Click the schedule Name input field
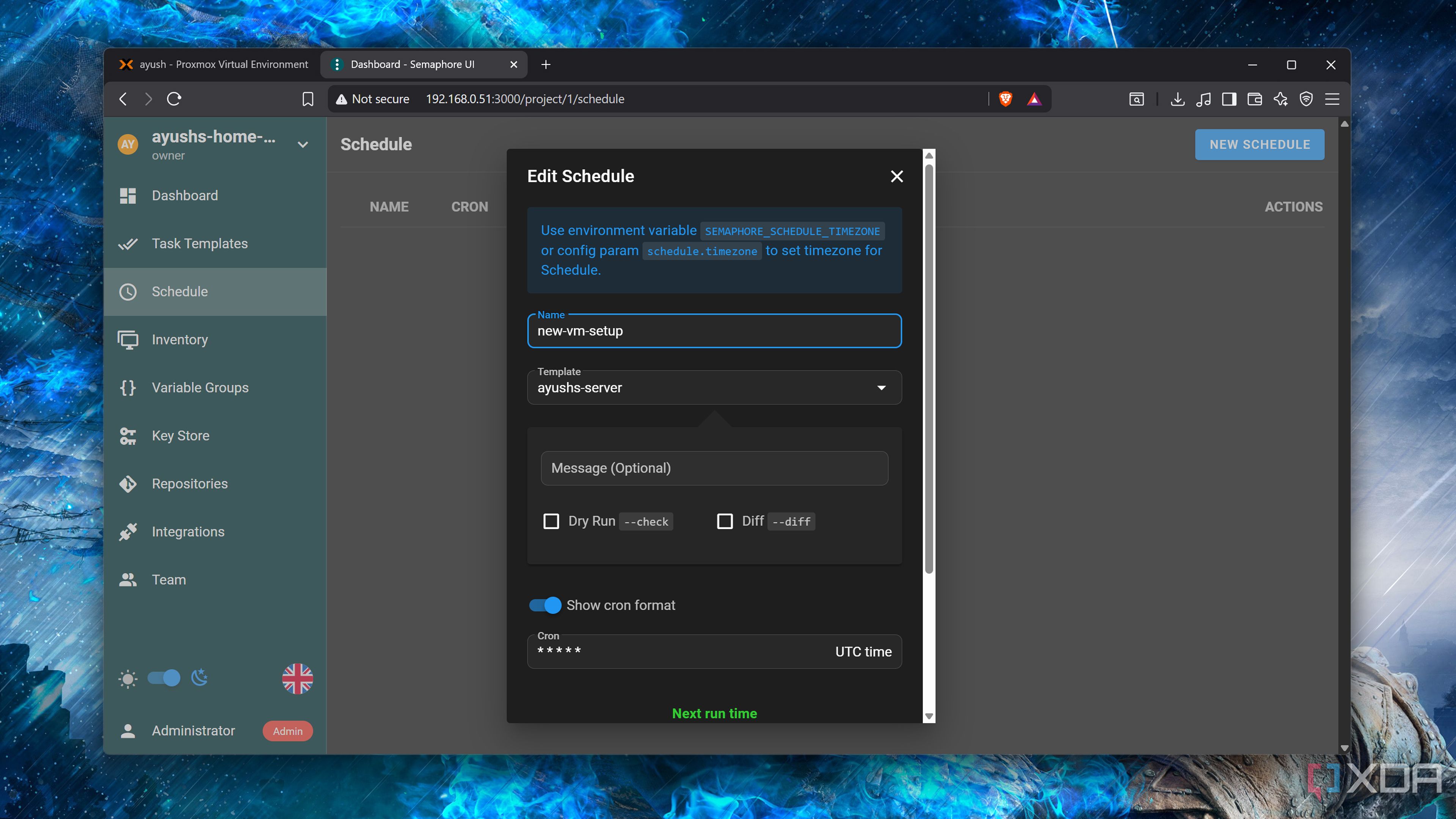This screenshot has height=819, width=1456. click(714, 331)
